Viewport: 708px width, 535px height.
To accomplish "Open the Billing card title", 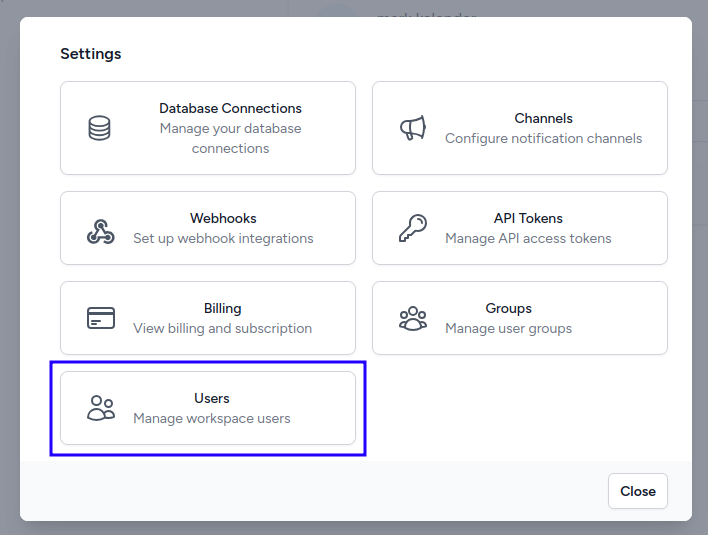I will 223,308.
